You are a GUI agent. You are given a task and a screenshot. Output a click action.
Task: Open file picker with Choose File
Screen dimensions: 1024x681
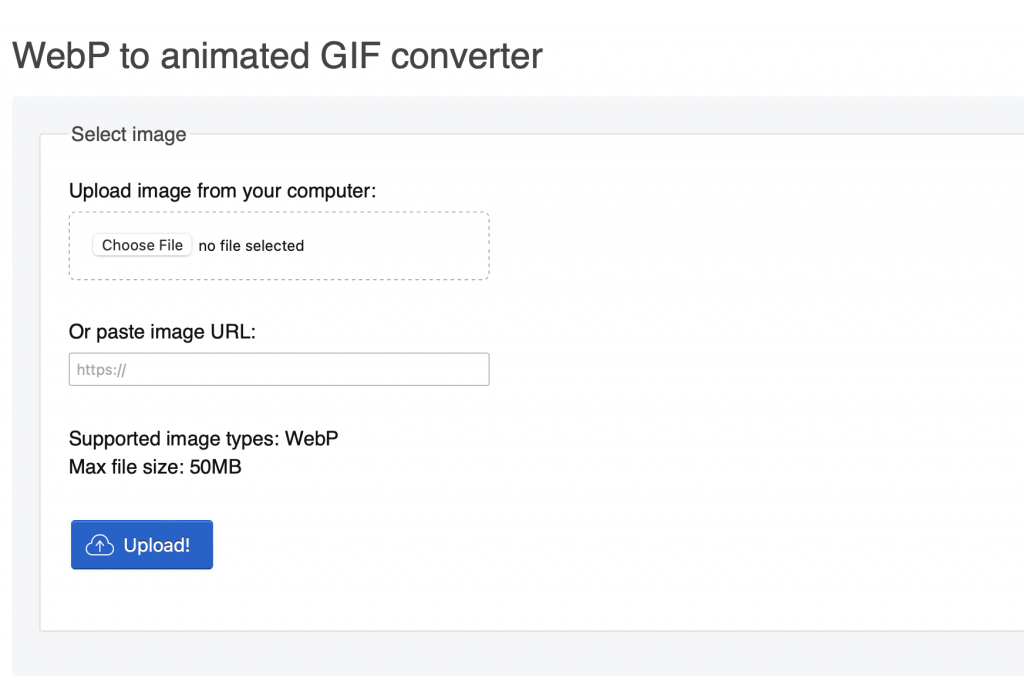[142, 245]
